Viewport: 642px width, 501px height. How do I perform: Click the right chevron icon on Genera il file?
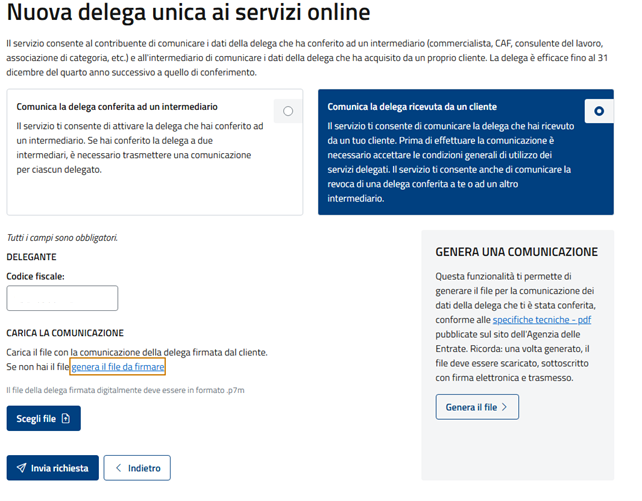[x=505, y=407]
